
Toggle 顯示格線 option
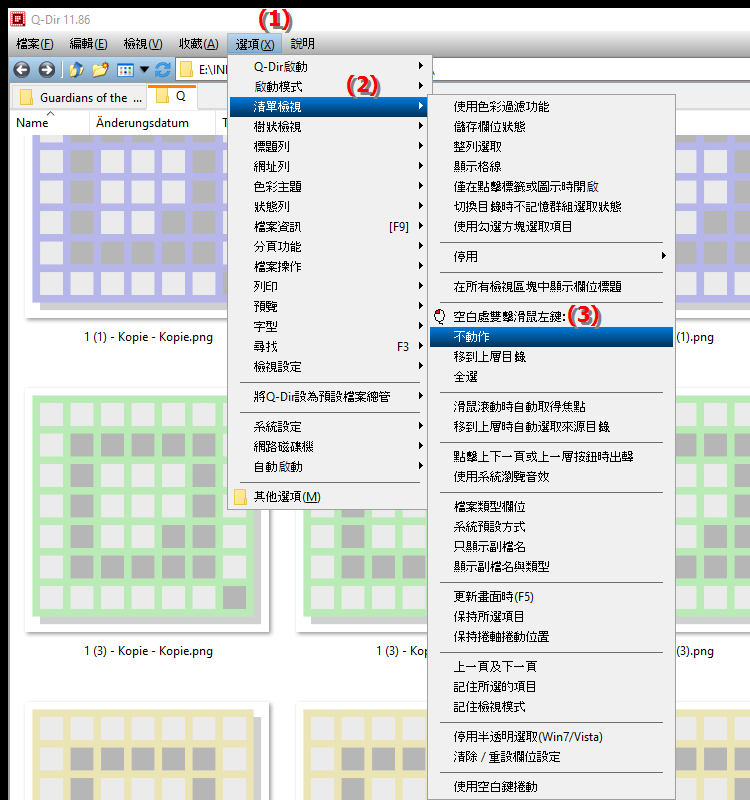click(552, 166)
